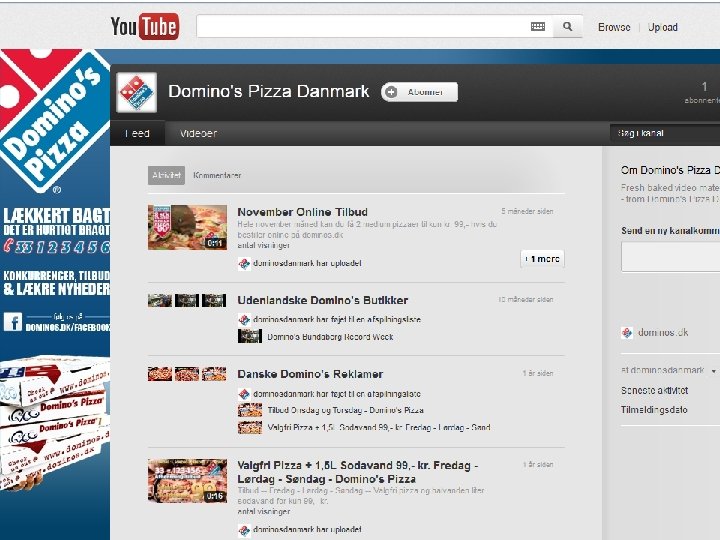Viewport: 720px width, 540px height.
Task: Click the Bundaberg Record Week small thumbnail
Action: pyautogui.click(x=250, y=337)
